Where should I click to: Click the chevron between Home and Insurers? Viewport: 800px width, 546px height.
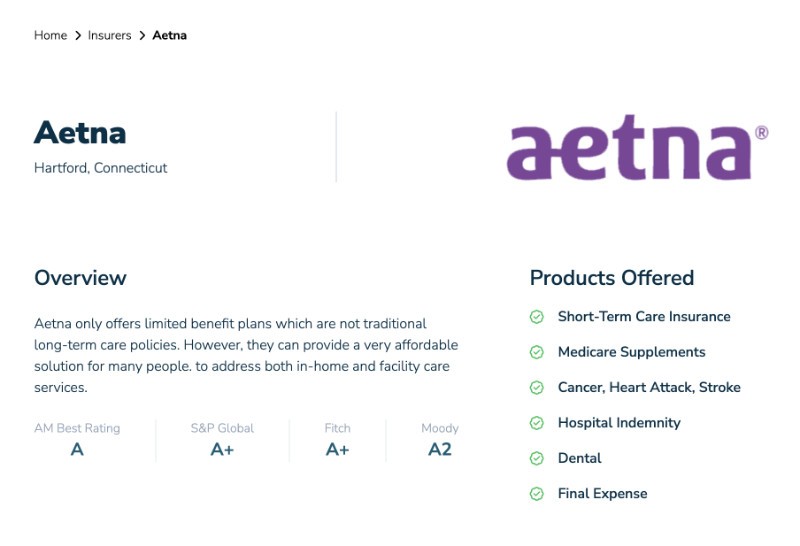coord(78,36)
